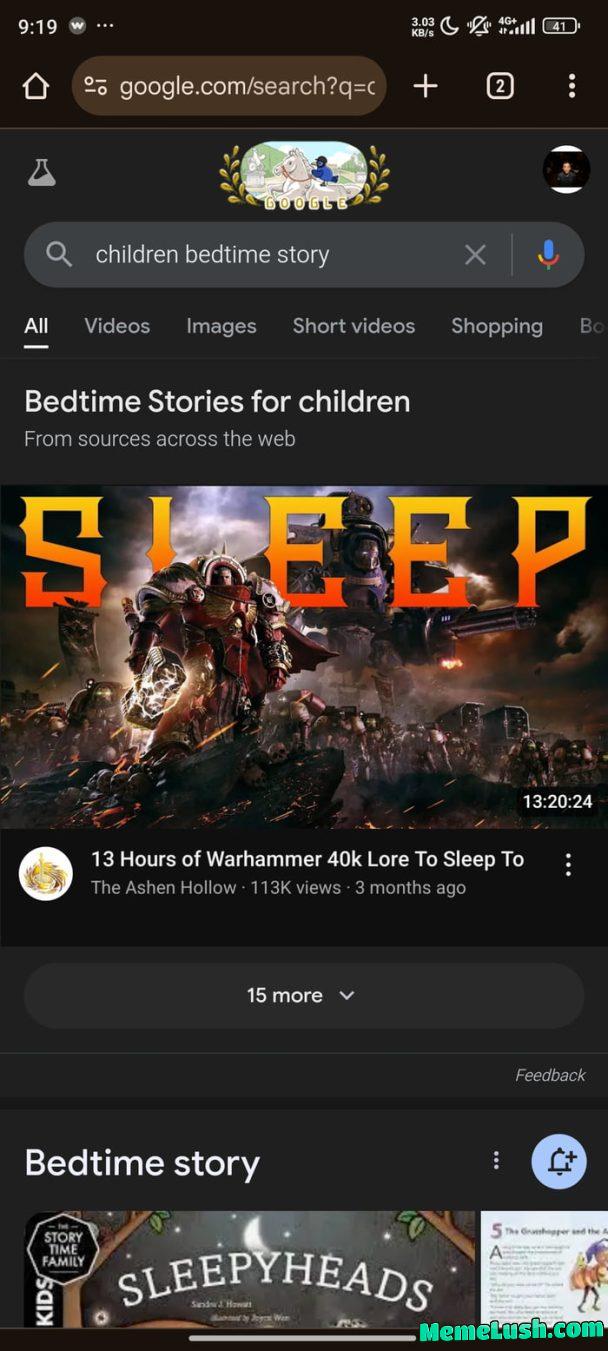Click the Feedback link
608x1351 pixels.
550,1075
